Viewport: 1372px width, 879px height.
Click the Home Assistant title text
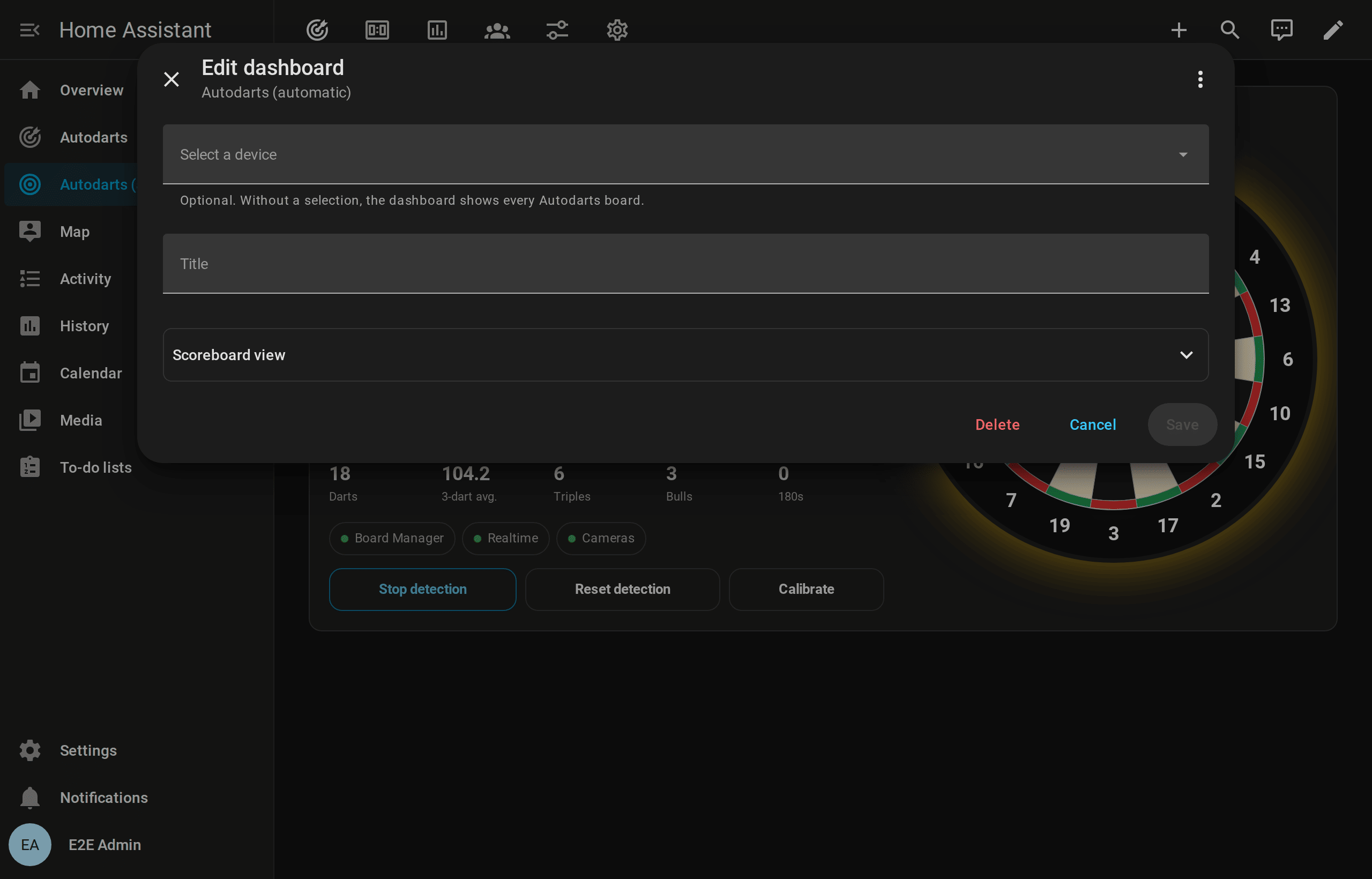[x=135, y=29]
